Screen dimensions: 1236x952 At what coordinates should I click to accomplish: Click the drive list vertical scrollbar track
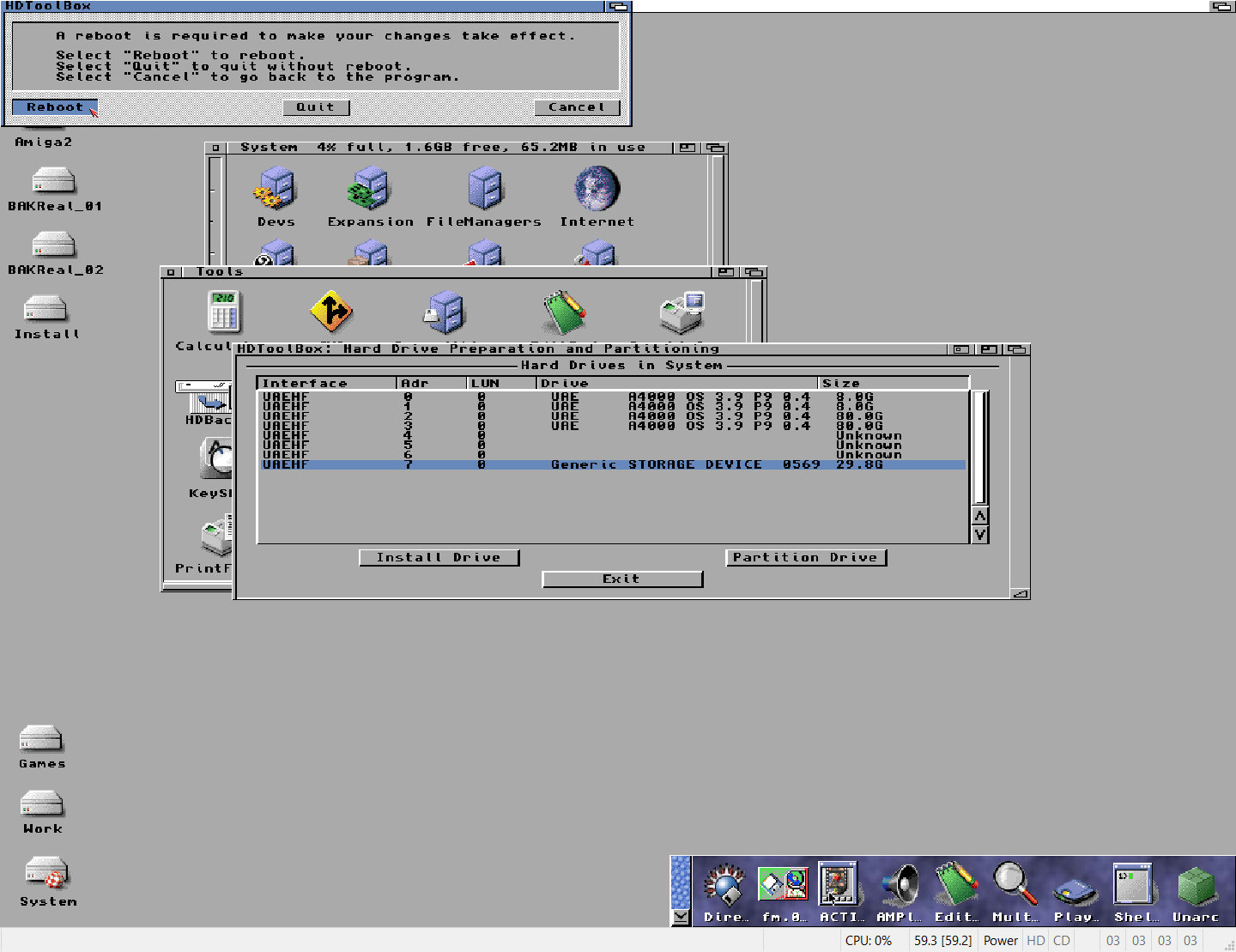pos(980,448)
